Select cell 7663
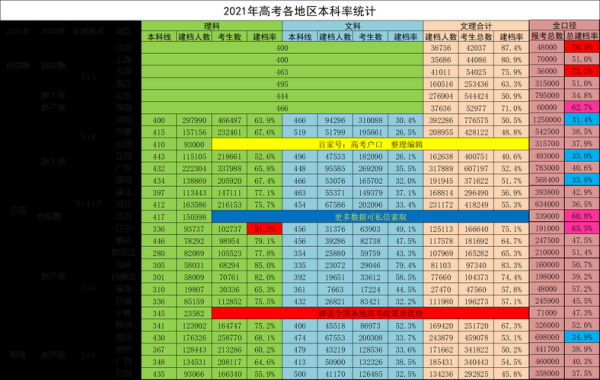Image resolution: width=600 pixels, height=380 pixels. 335,289
